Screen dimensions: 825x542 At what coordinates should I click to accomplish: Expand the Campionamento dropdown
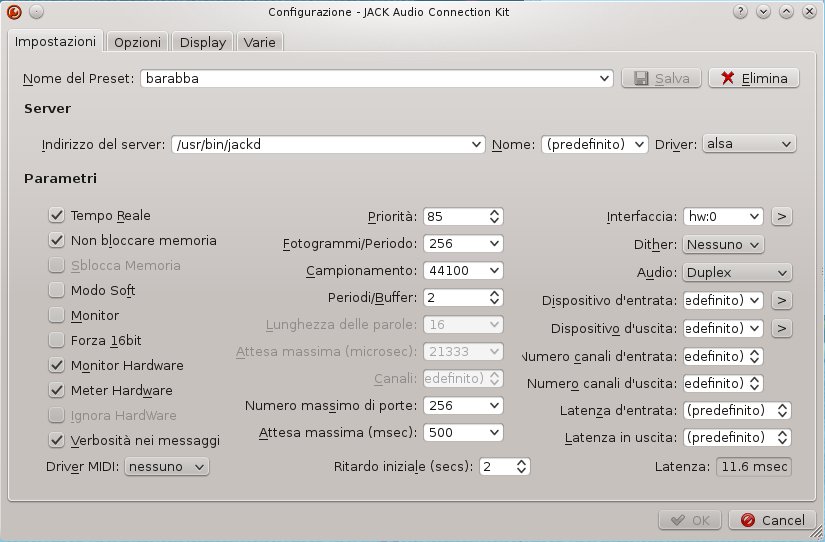463,271
